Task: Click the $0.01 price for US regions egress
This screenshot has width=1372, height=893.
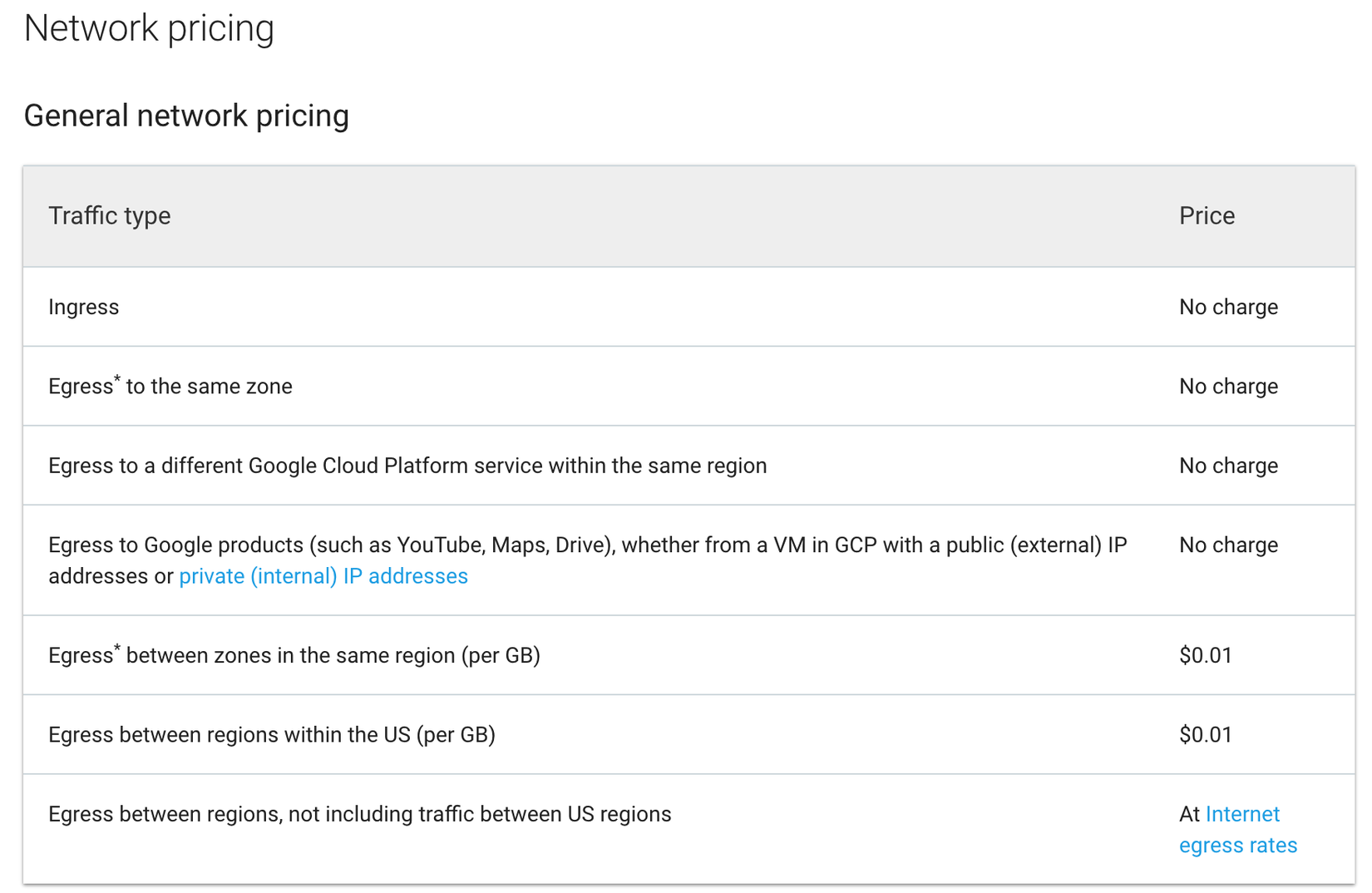Action: tap(1206, 735)
